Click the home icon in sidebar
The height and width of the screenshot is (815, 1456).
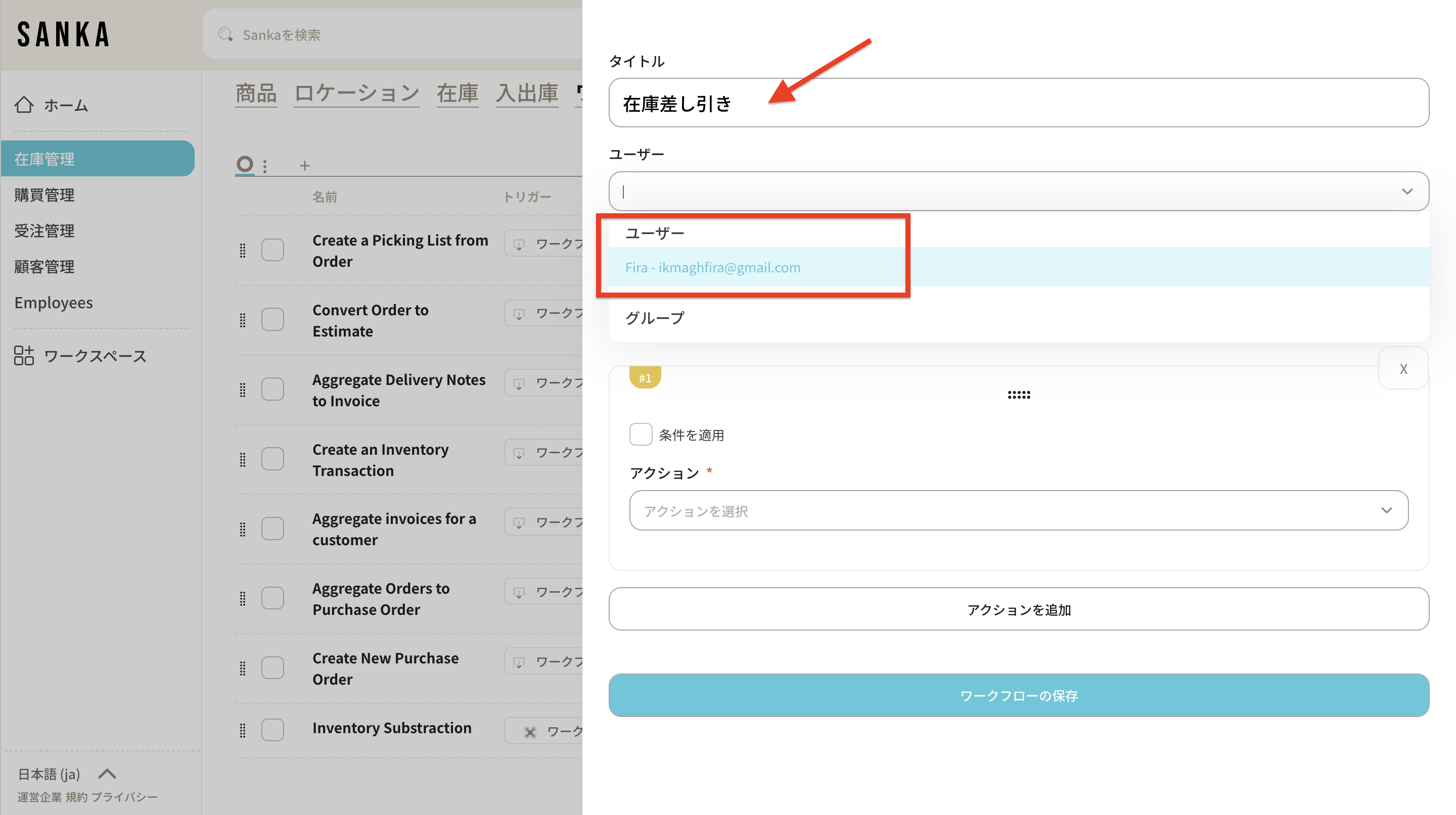(x=24, y=105)
